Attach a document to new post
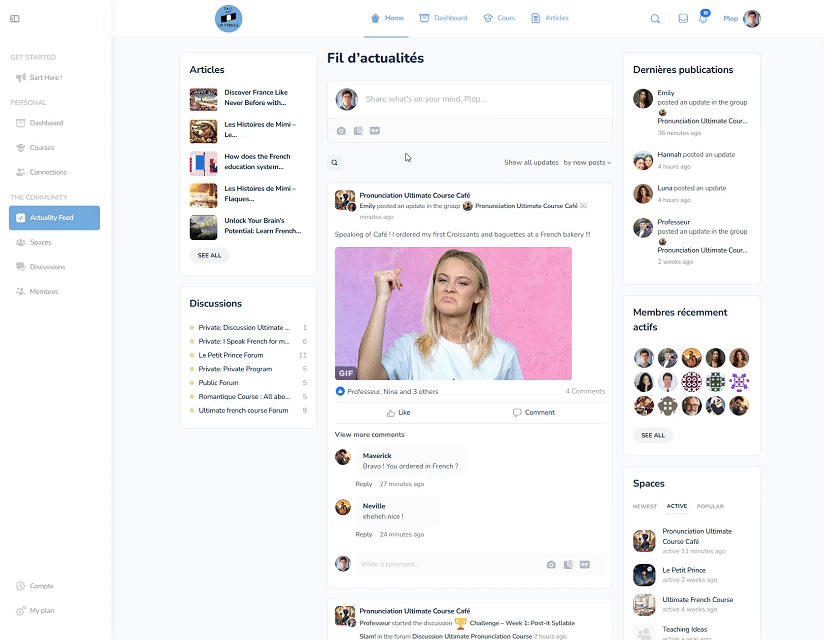 358,131
